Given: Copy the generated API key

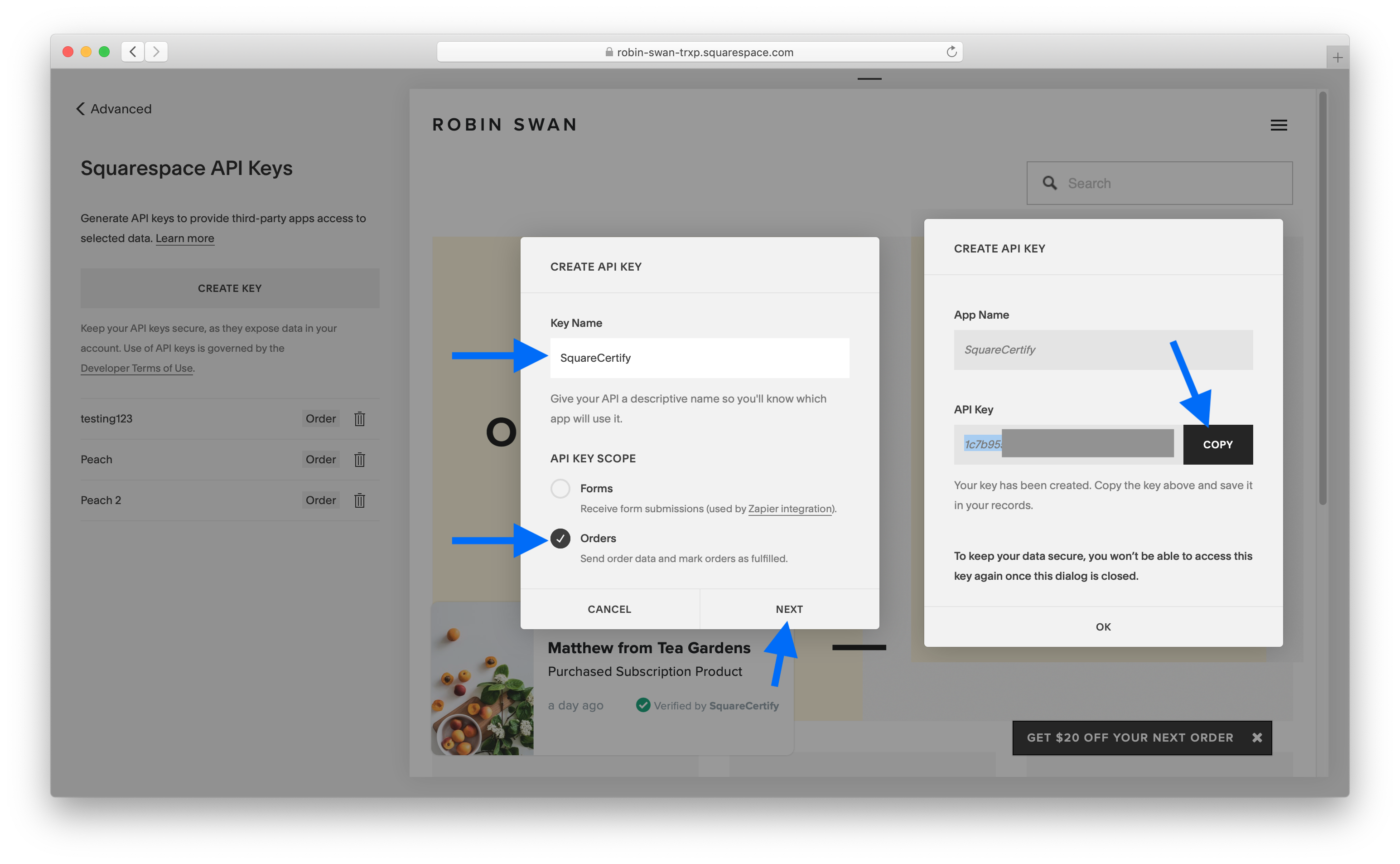Looking at the screenshot, I should tap(1217, 445).
